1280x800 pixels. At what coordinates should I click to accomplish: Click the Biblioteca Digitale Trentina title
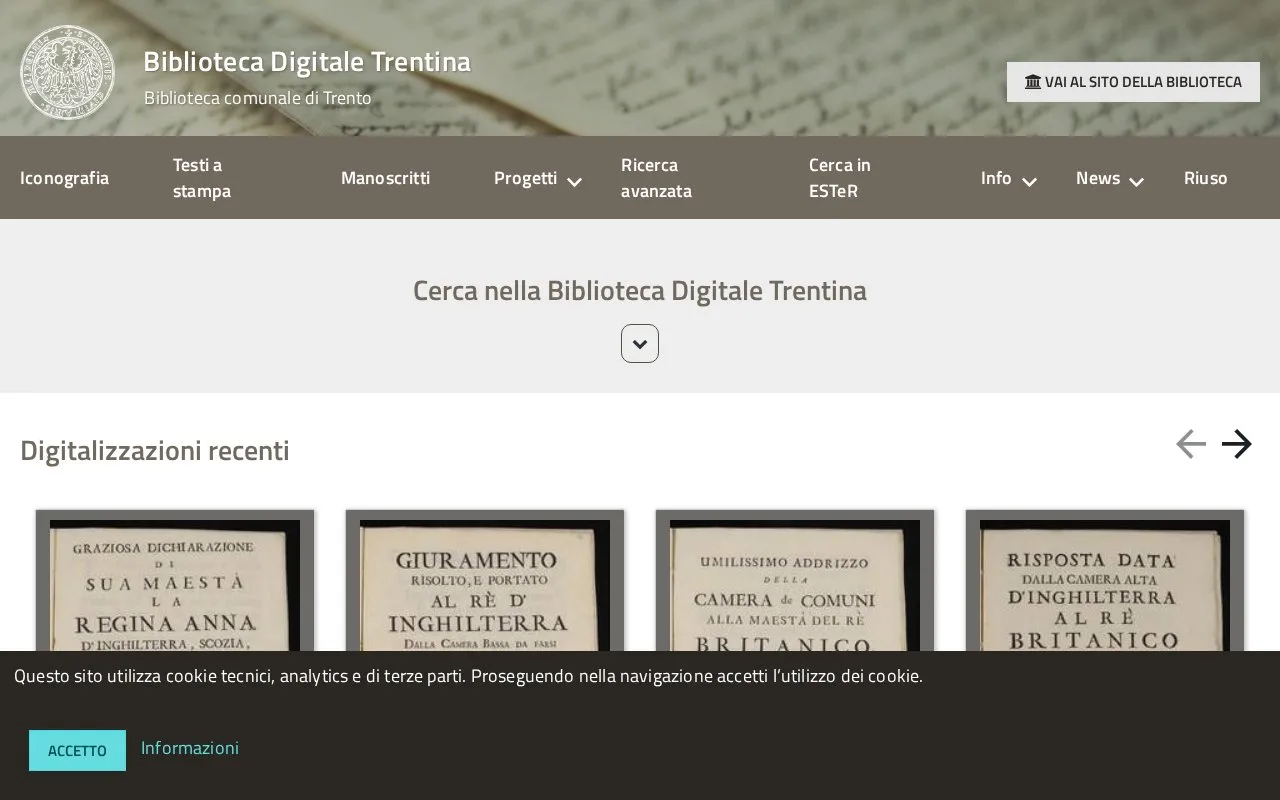[x=307, y=62]
